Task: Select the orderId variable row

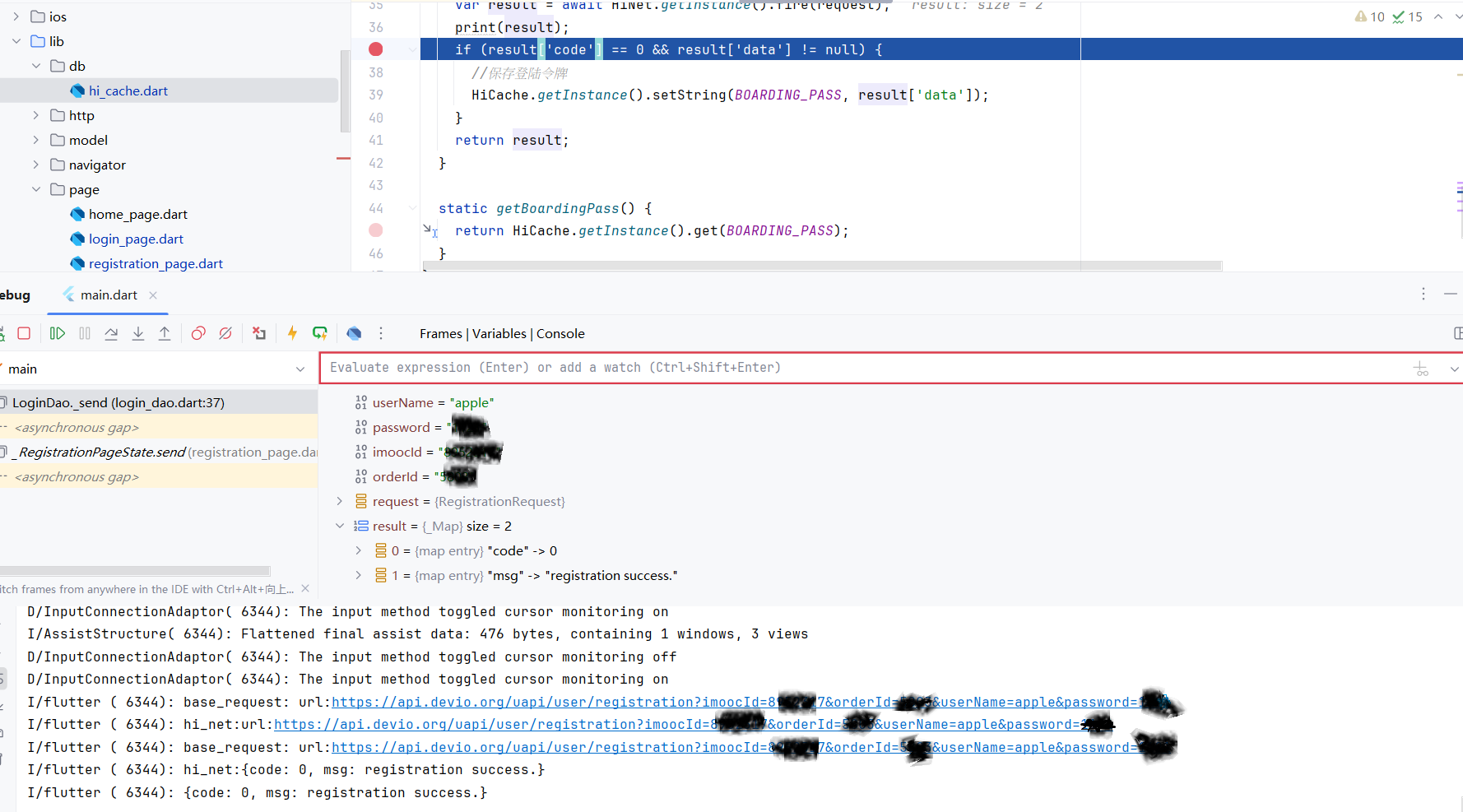Action: click(416, 476)
